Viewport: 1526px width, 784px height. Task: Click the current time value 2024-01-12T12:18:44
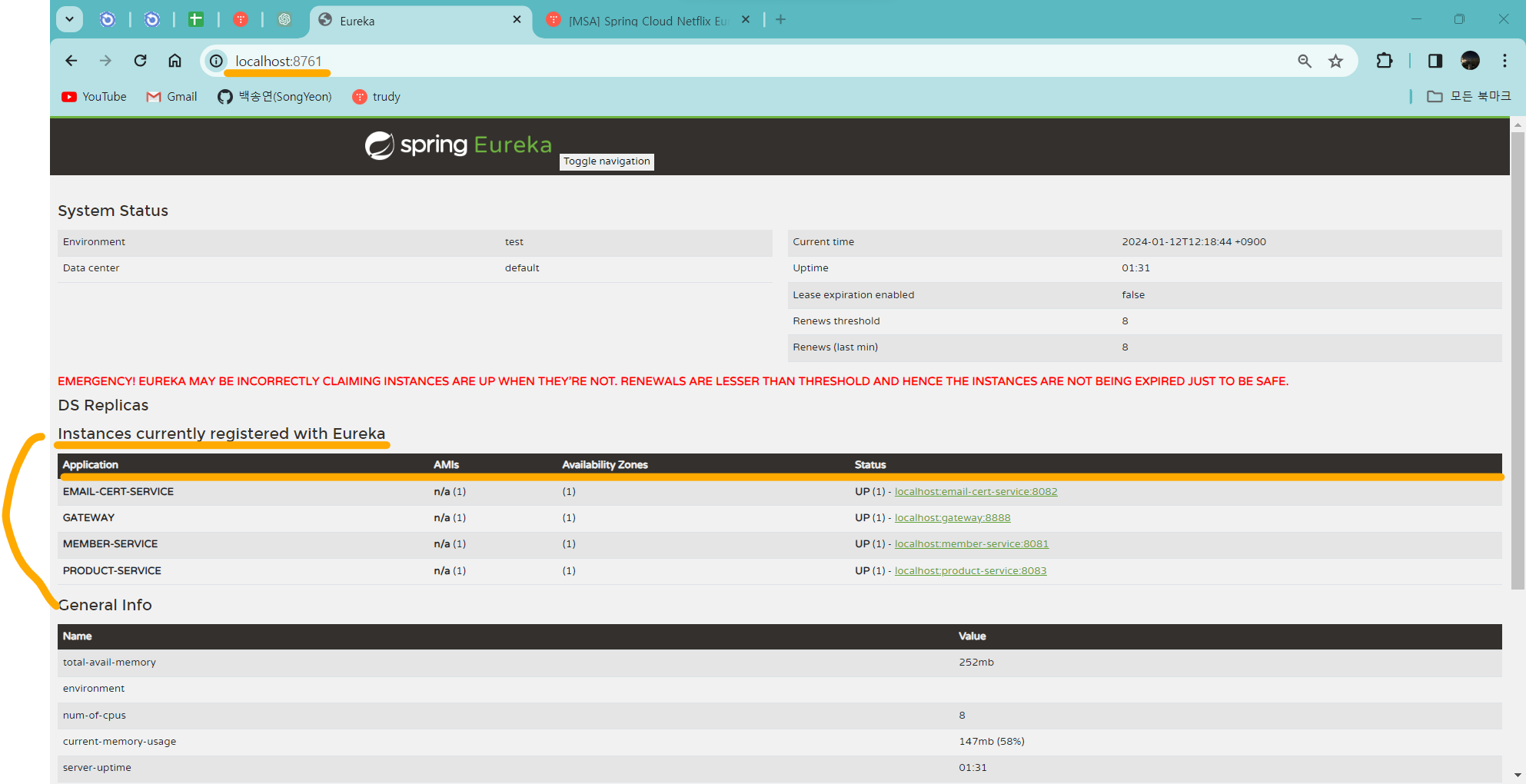[x=1194, y=242]
